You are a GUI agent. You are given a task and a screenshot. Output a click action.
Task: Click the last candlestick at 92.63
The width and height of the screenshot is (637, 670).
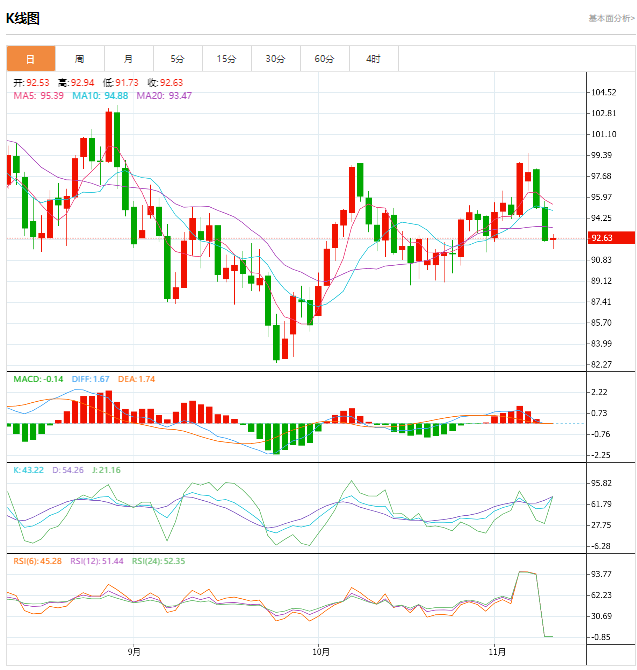pyautogui.click(x=553, y=239)
